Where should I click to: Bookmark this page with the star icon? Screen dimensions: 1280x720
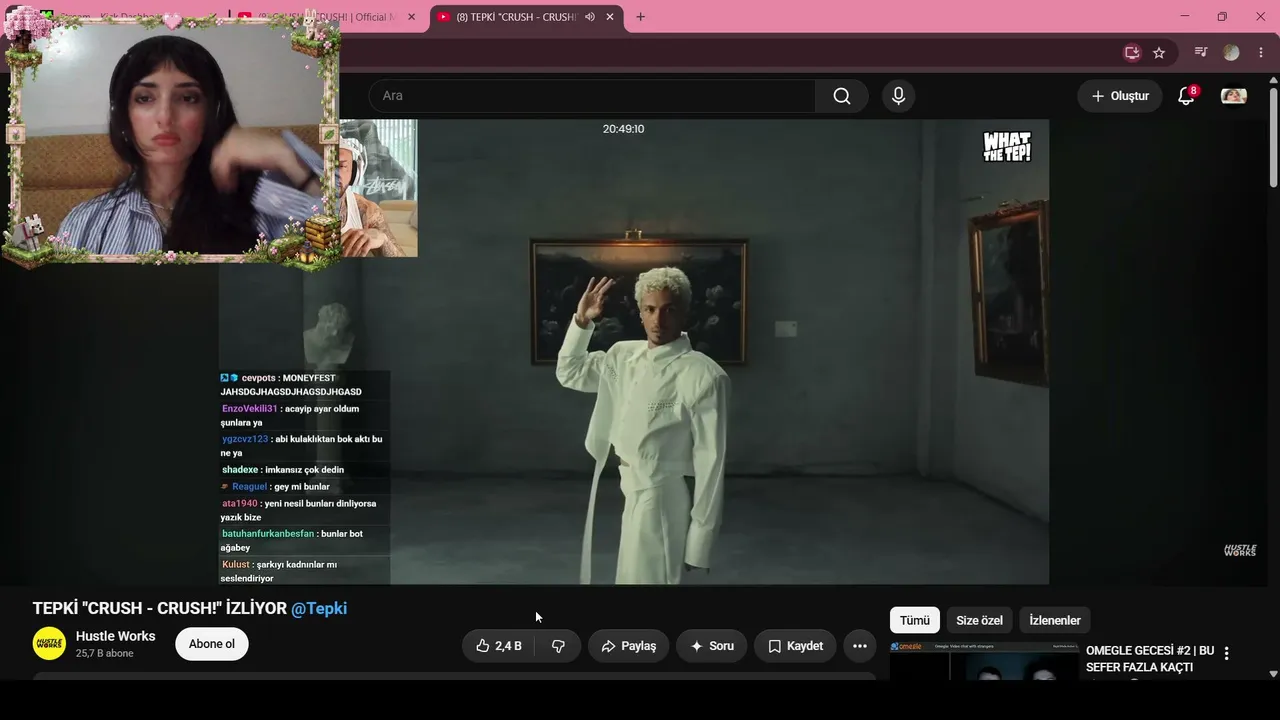1159,53
